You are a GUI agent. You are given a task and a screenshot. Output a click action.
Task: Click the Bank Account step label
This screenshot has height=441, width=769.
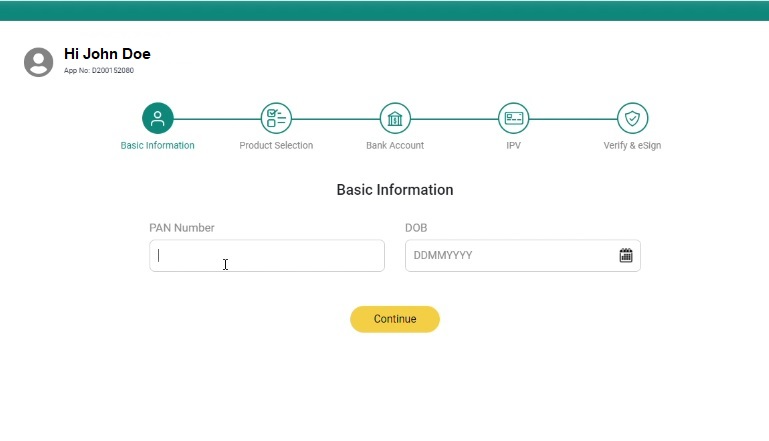coord(395,145)
